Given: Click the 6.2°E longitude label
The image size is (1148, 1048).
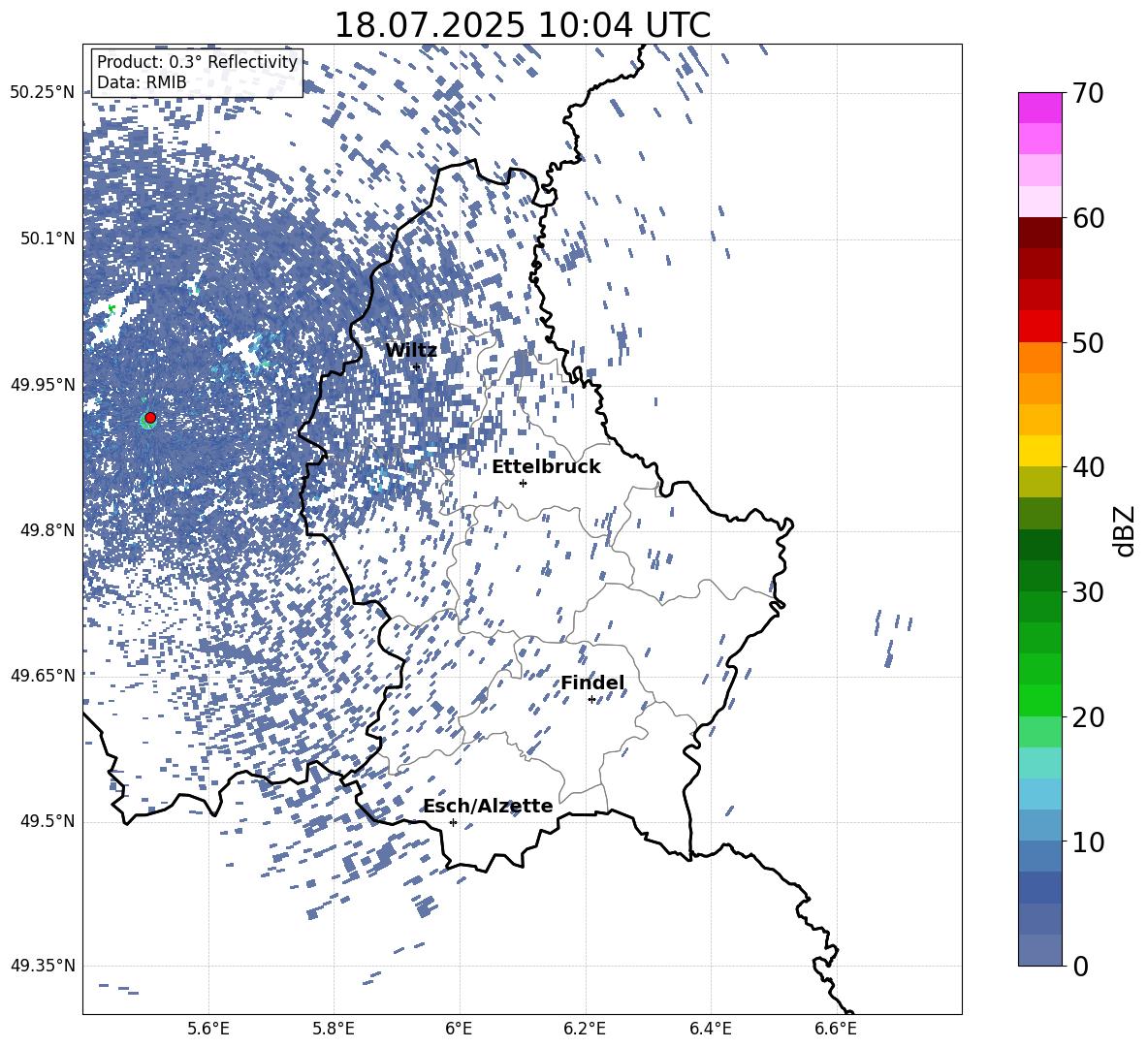Looking at the screenshot, I should click(585, 1029).
